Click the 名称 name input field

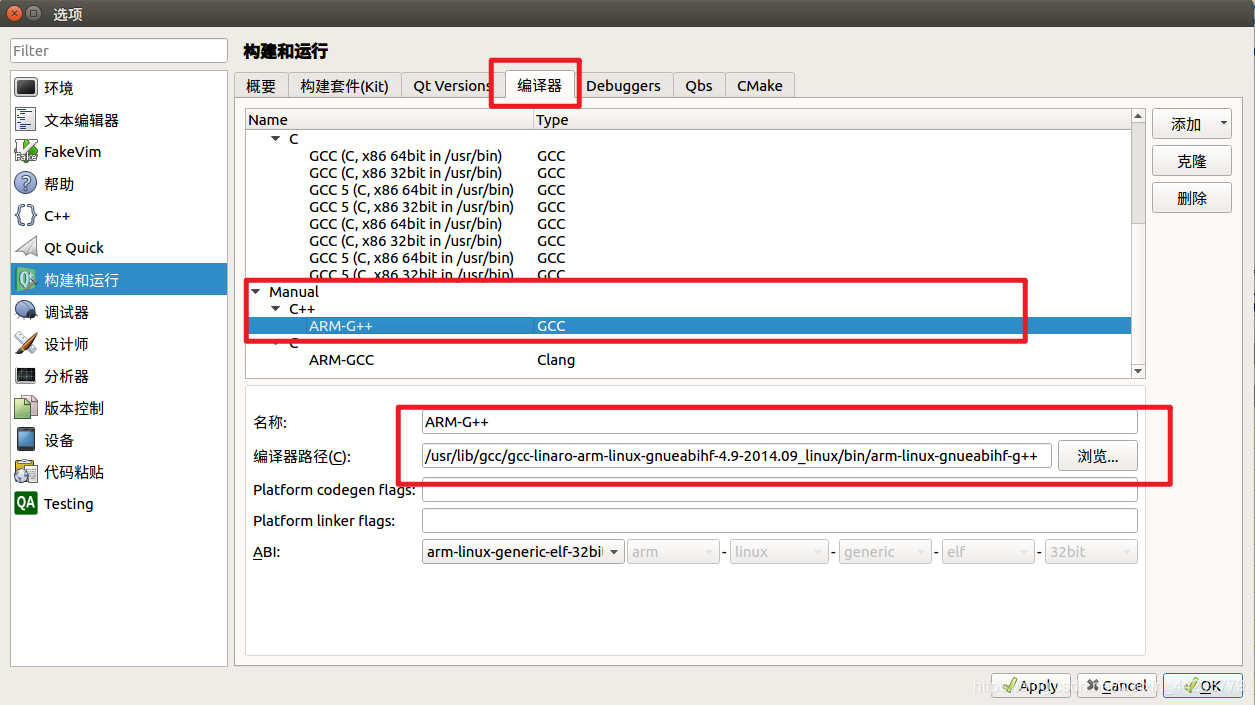coord(780,422)
